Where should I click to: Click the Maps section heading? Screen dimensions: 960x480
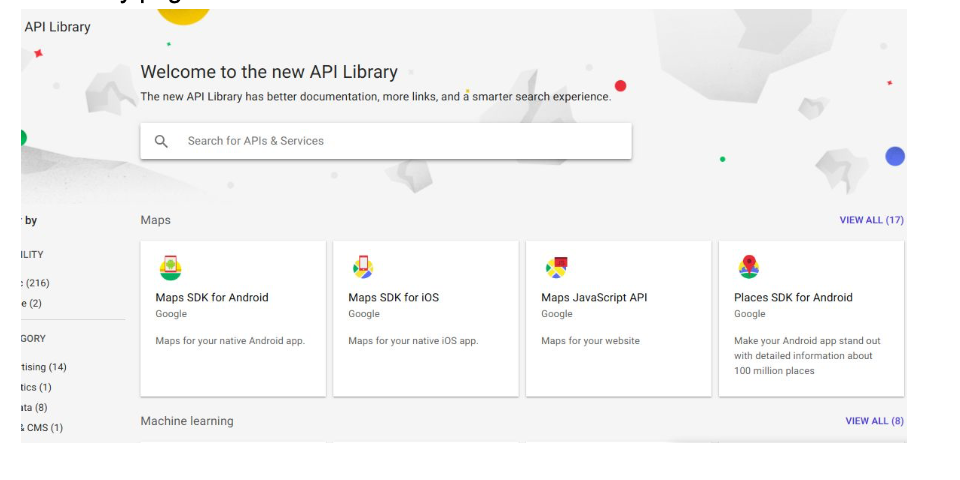coord(156,220)
